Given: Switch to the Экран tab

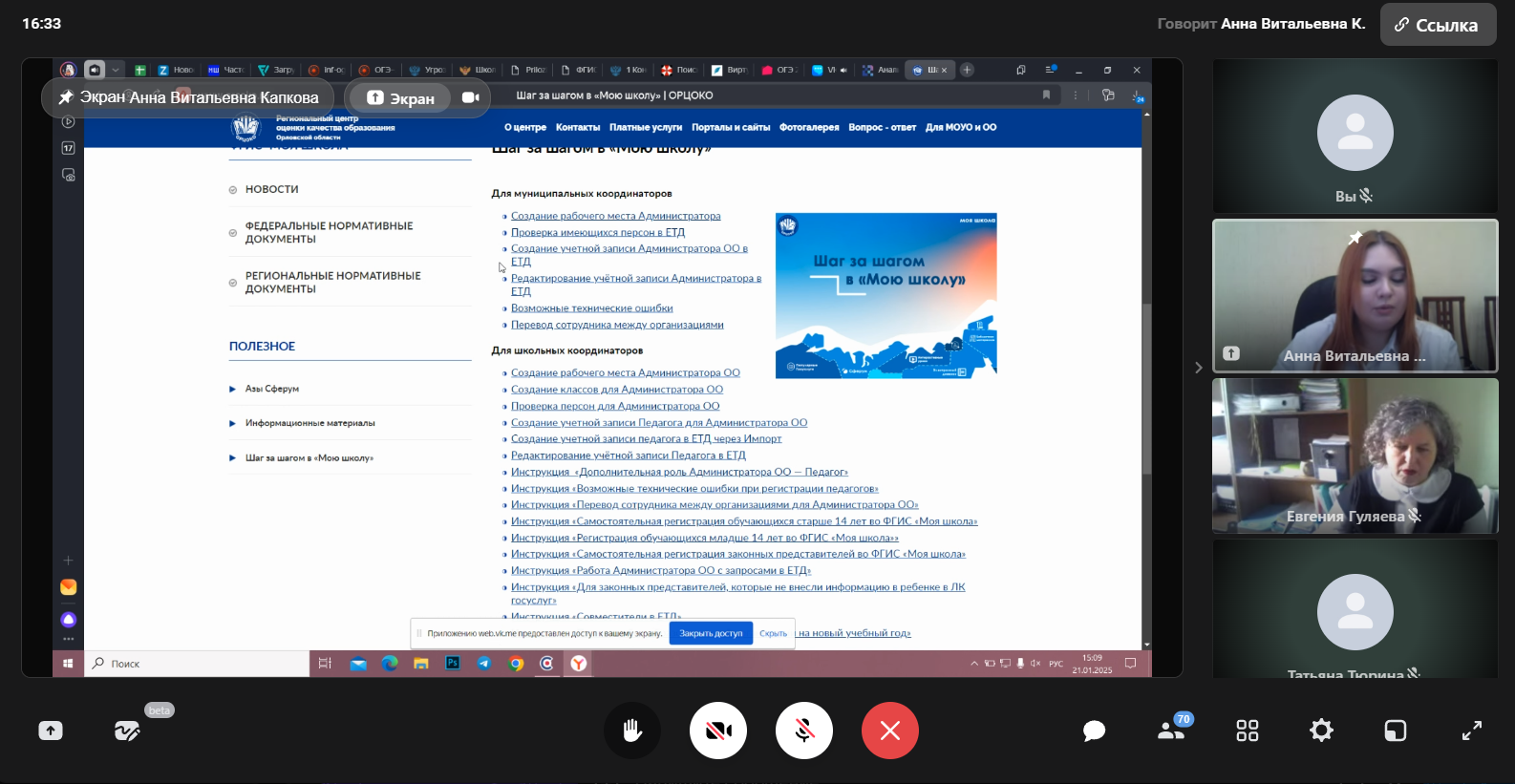Looking at the screenshot, I should (x=401, y=97).
